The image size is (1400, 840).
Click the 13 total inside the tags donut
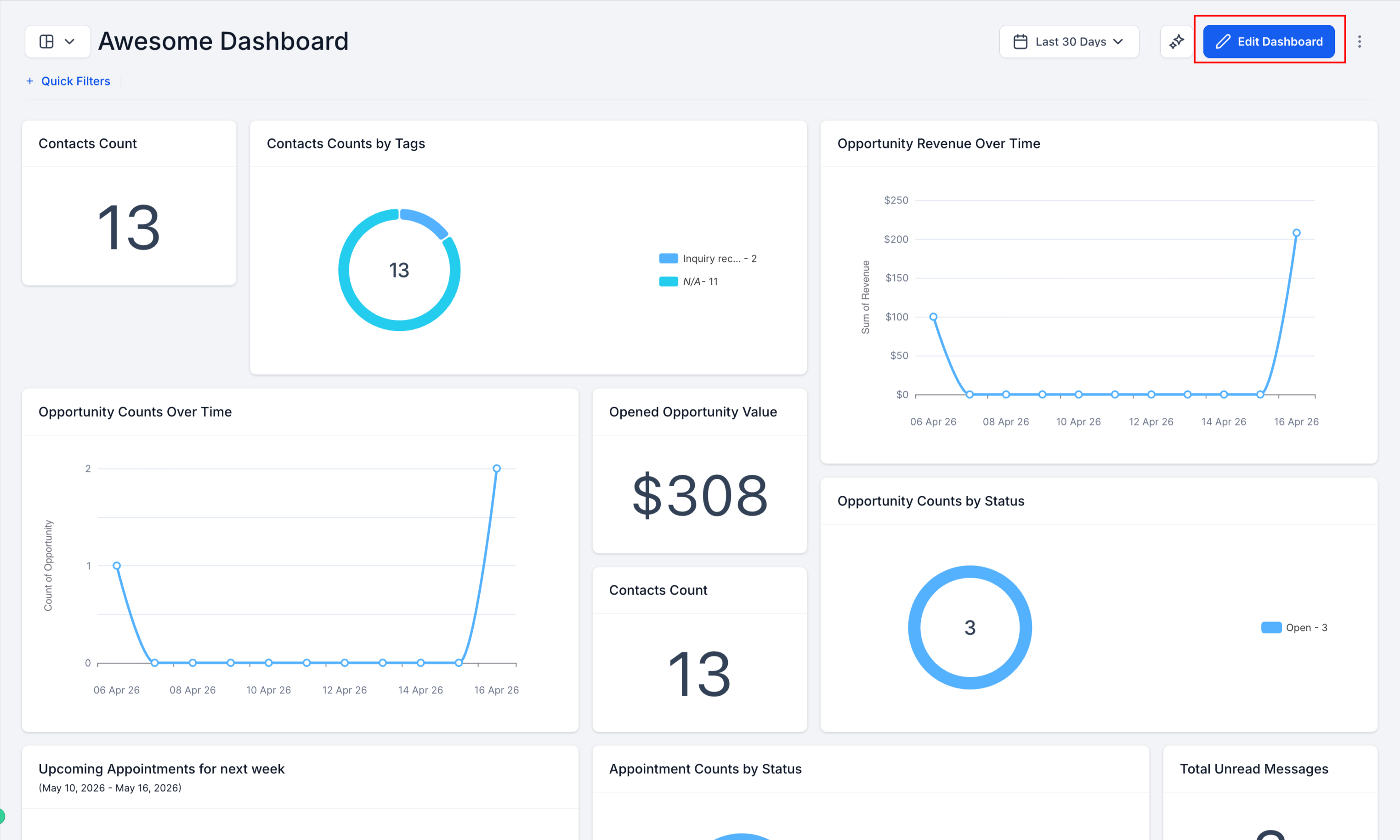pos(399,270)
